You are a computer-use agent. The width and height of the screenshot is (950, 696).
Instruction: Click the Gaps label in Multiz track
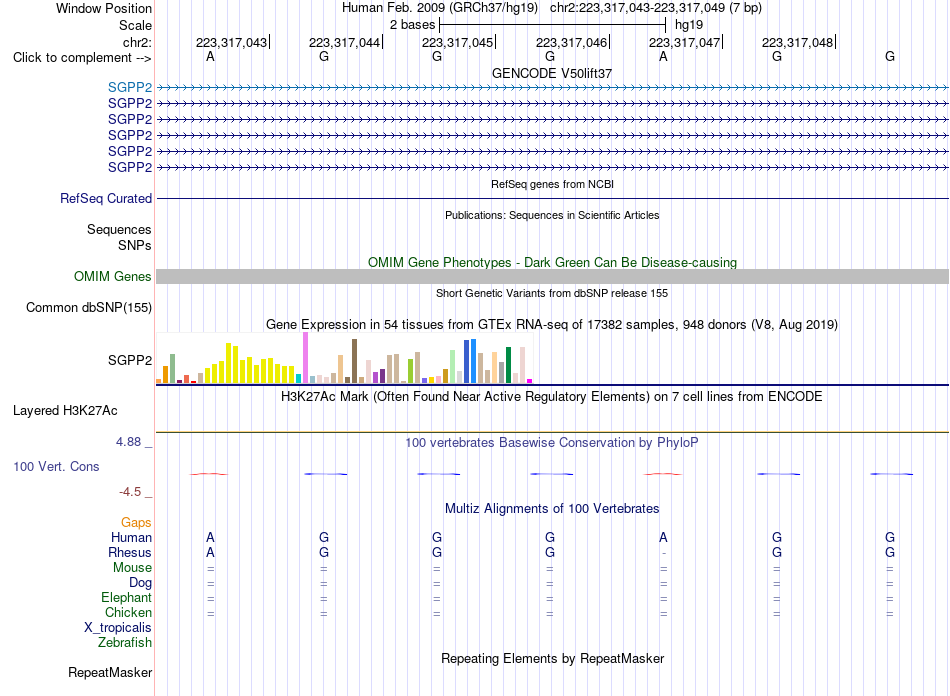pyautogui.click(x=136, y=523)
